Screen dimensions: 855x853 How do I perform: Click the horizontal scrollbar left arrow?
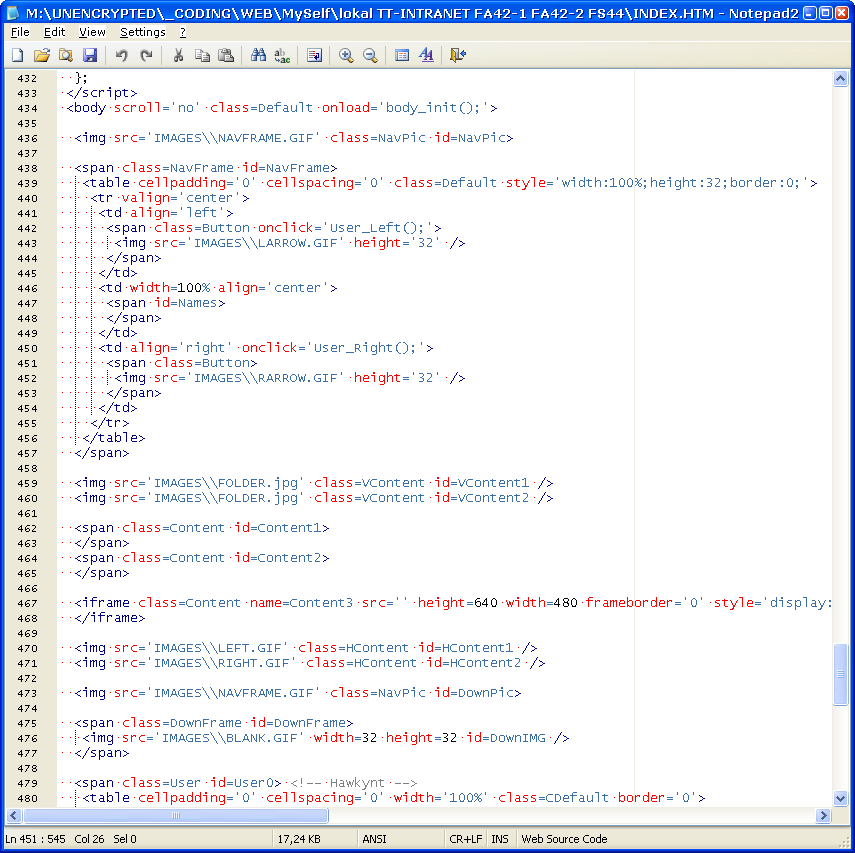click(14, 815)
